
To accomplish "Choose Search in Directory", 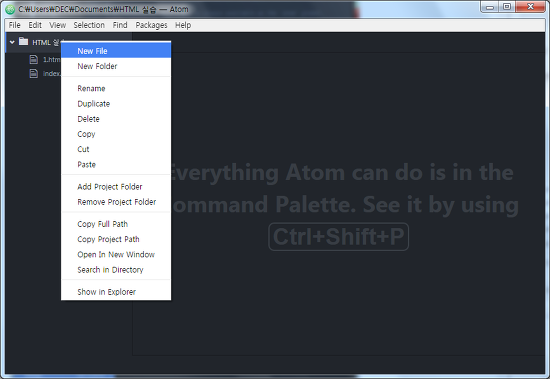I will pyautogui.click(x=116, y=270).
